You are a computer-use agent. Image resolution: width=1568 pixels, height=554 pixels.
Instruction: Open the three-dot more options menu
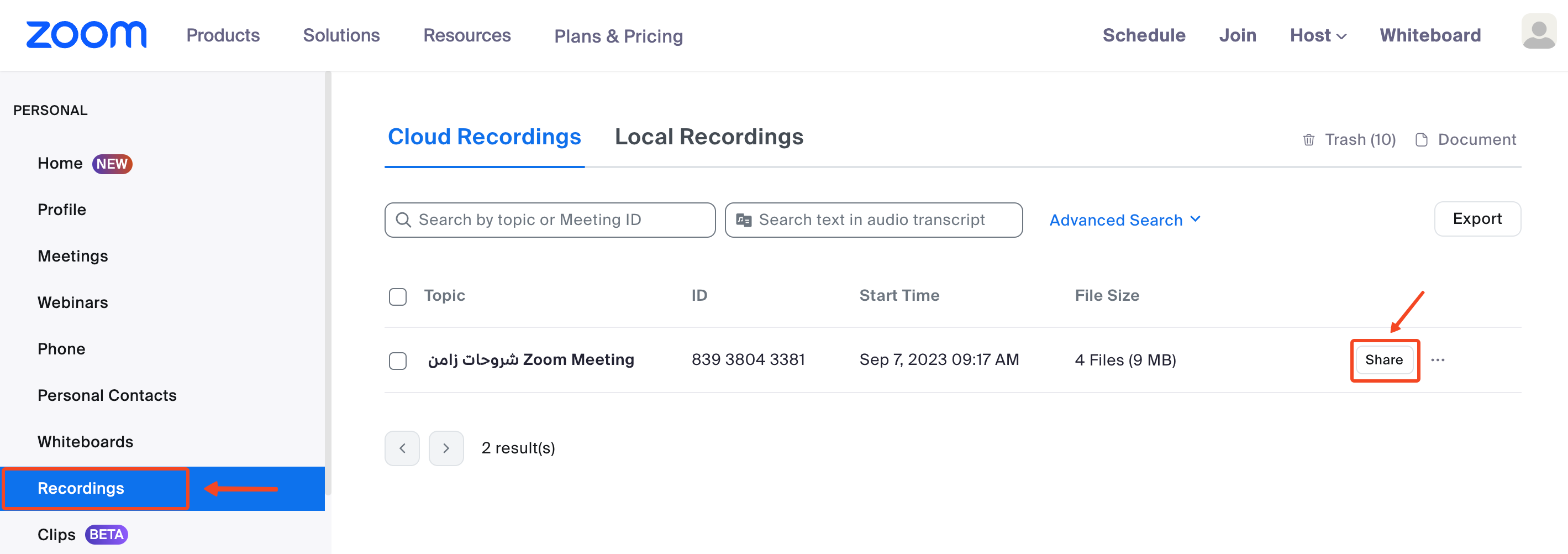[1438, 359]
